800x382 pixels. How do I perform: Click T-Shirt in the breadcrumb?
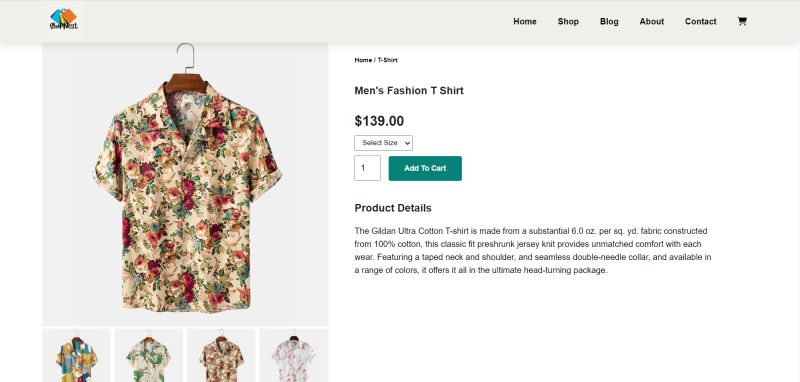(x=387, y=60)
